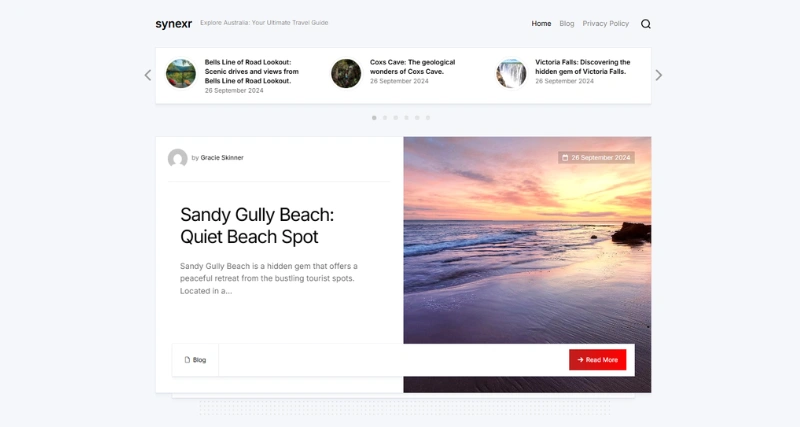Click the 26 September 2024 date badge
The height and width of the screenshot is (427, 800).
(x=596, y=158)
